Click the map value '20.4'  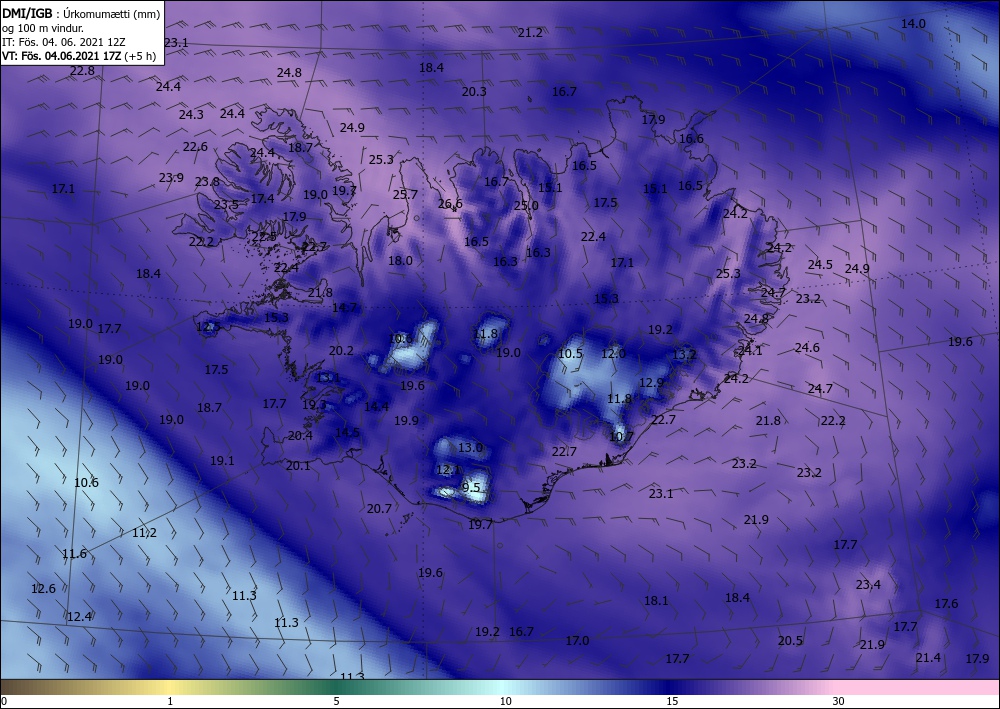(300, 436)
